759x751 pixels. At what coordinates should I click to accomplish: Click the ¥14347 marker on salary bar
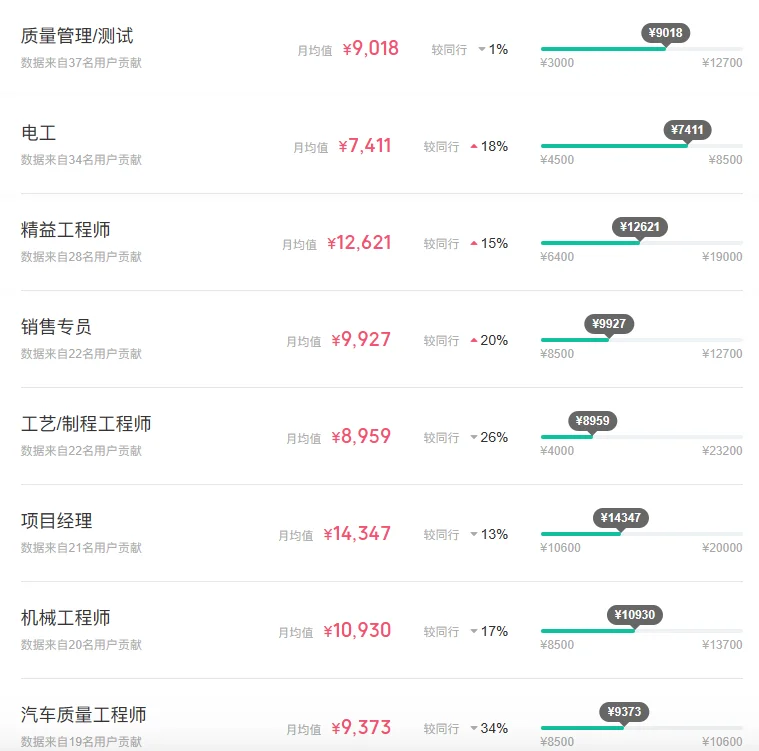pos(621,518)
